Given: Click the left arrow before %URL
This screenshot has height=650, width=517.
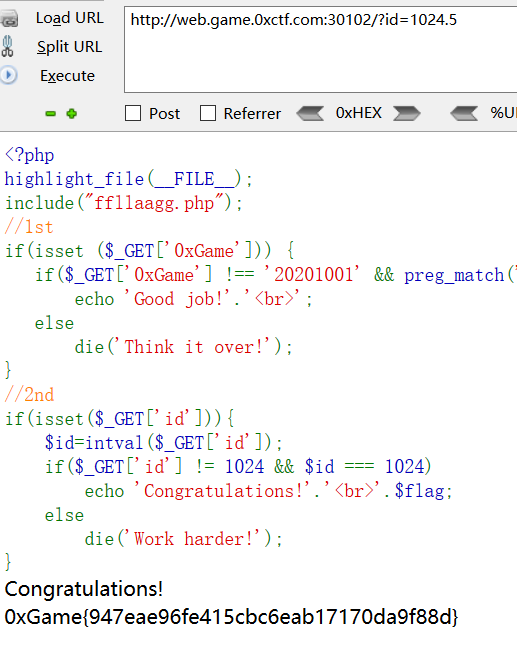Looking at the screenshot, I should pyautogui.click(x=464, y=113).
